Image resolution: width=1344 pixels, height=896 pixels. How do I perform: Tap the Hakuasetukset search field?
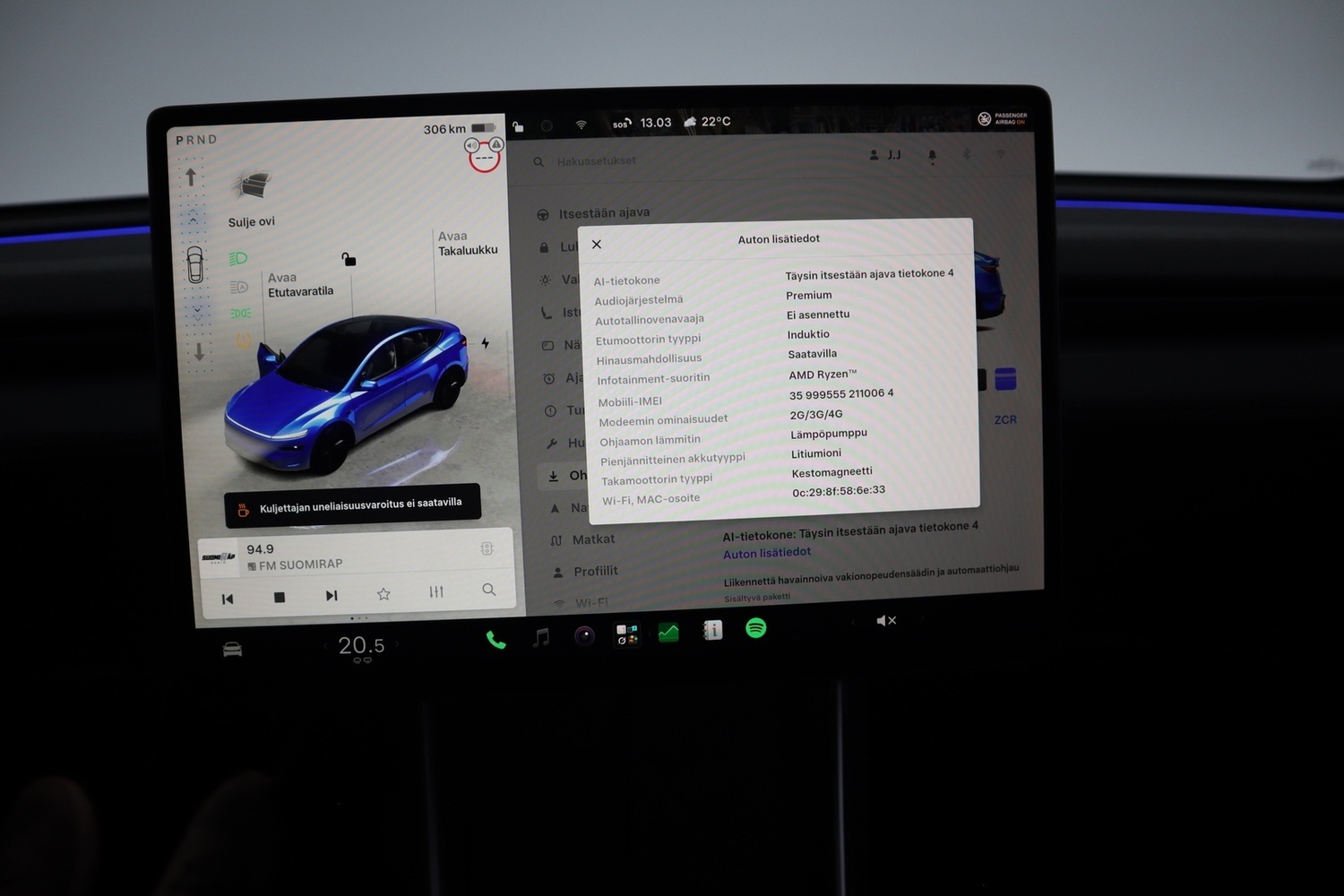[x=597, y=161]
